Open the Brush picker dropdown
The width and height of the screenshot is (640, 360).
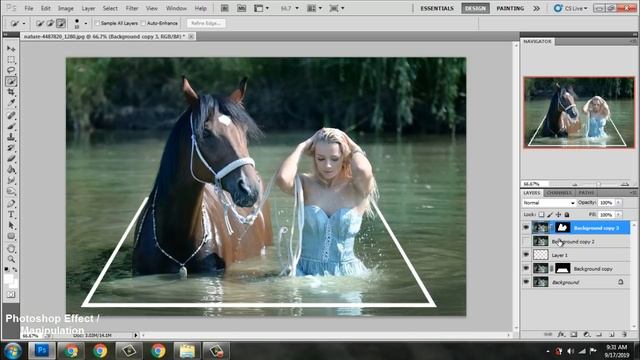(x=85, y=24)
